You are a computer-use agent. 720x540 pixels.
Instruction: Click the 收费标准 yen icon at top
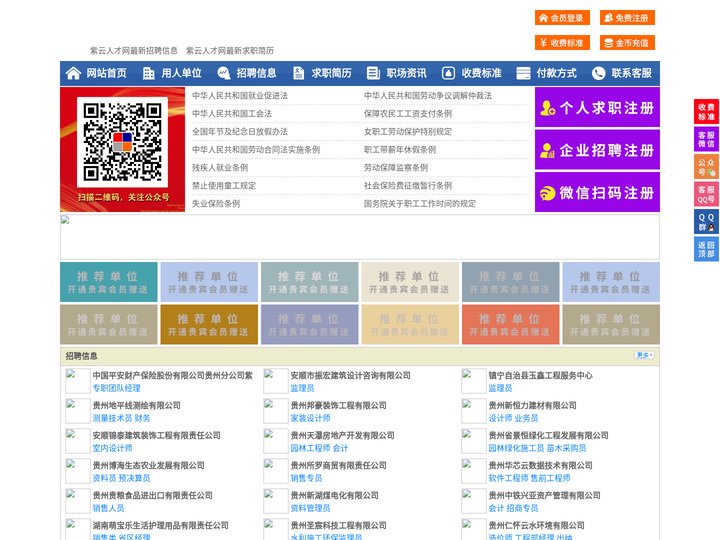pos(543,43)
